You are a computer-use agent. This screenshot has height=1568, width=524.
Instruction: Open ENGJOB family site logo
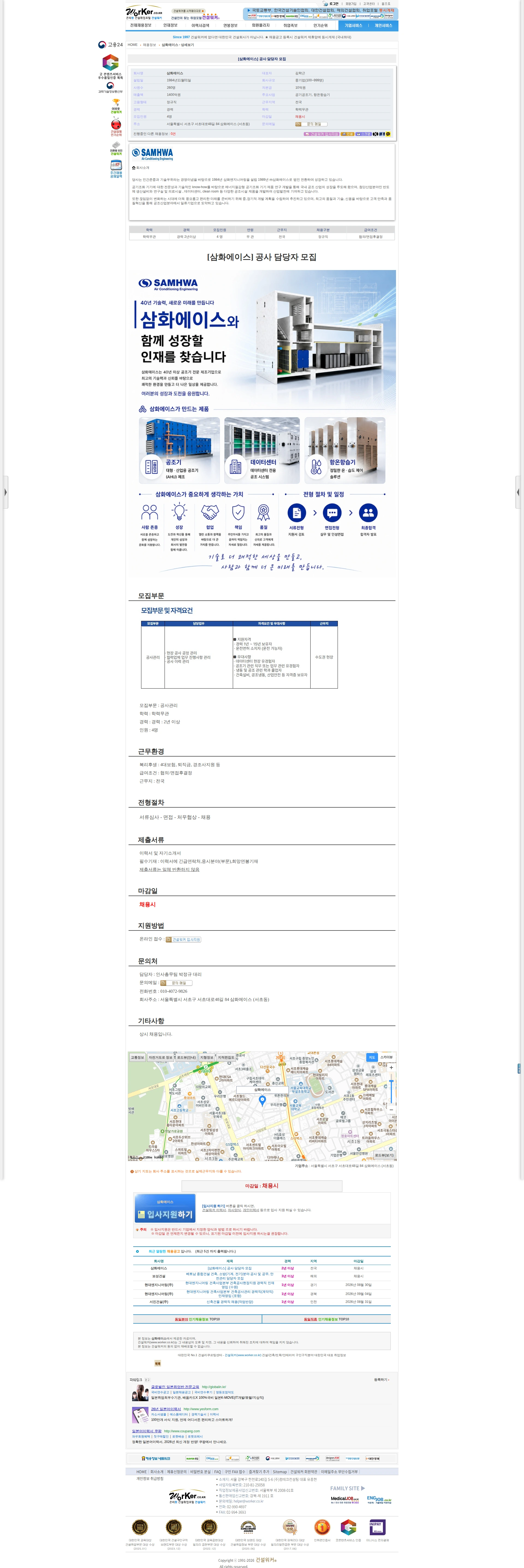(x=379, y=1500)
